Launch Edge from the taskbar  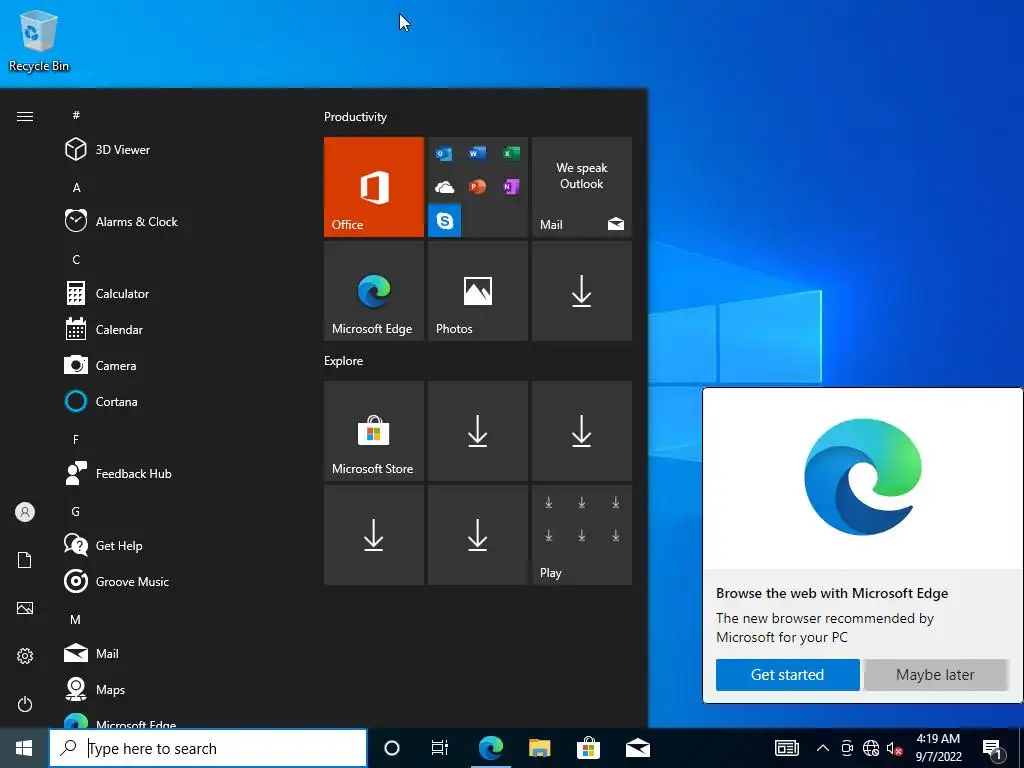(x=490, y=748)
